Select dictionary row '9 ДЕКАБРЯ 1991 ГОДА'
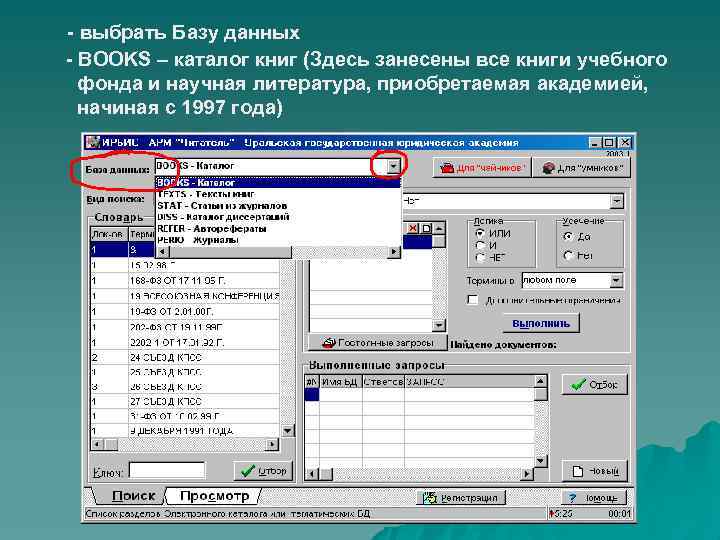 (x=185, y=431)
